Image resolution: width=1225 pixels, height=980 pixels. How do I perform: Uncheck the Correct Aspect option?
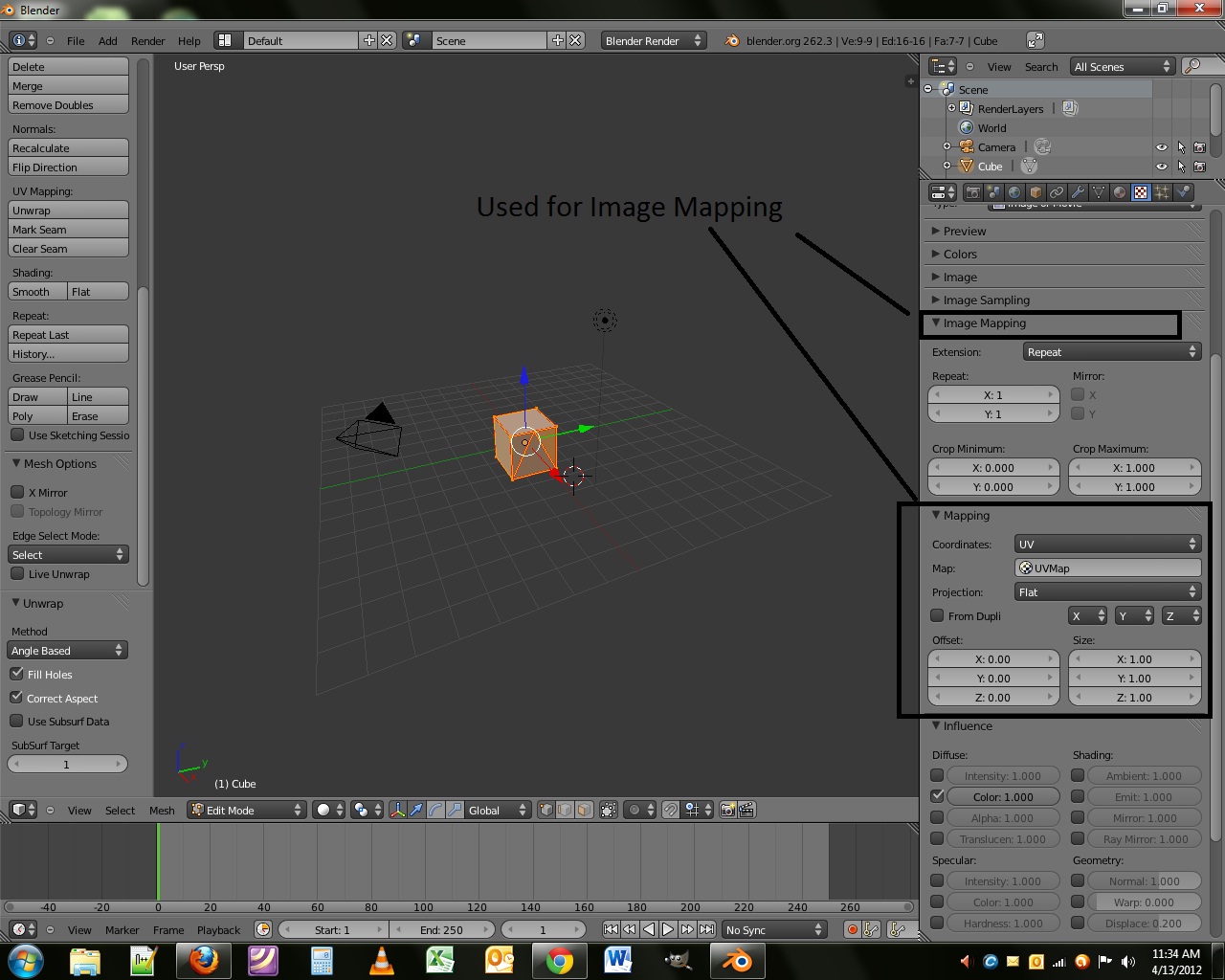coord(17,698)
